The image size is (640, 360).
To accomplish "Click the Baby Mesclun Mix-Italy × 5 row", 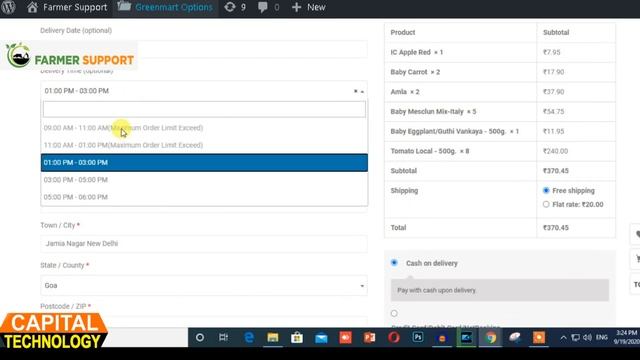I will pyautogui.click(x=500, y=111).
